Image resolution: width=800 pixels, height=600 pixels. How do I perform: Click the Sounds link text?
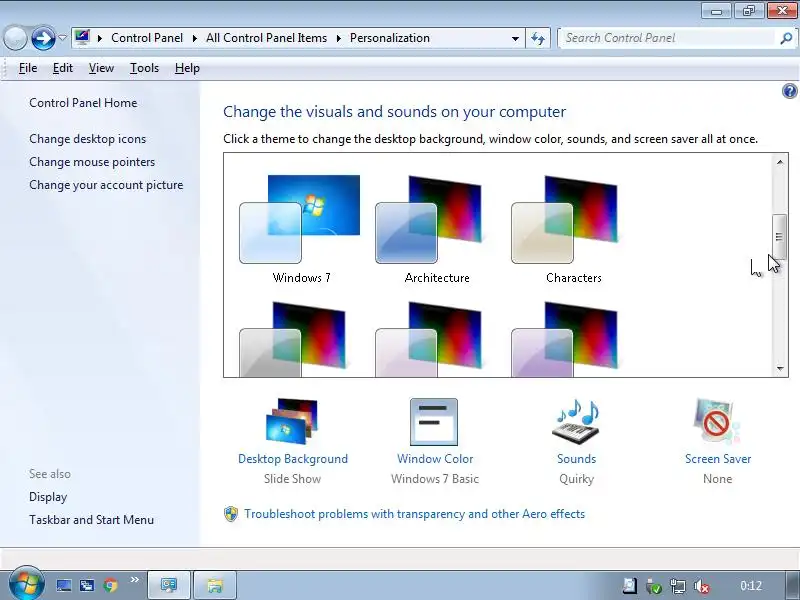(x=577, y=459)
